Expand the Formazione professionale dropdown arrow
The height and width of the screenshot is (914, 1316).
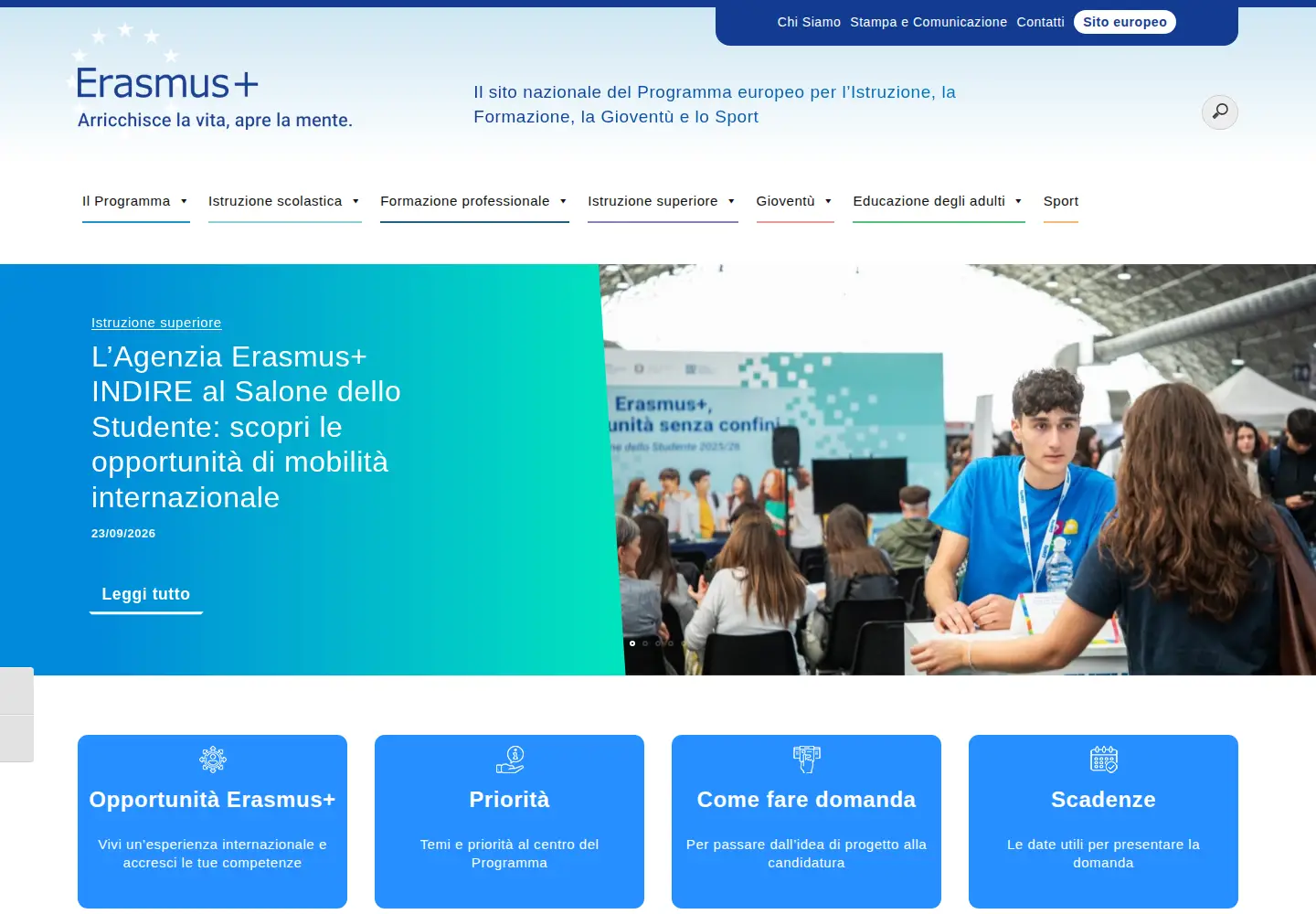click(x=563, y=201)
